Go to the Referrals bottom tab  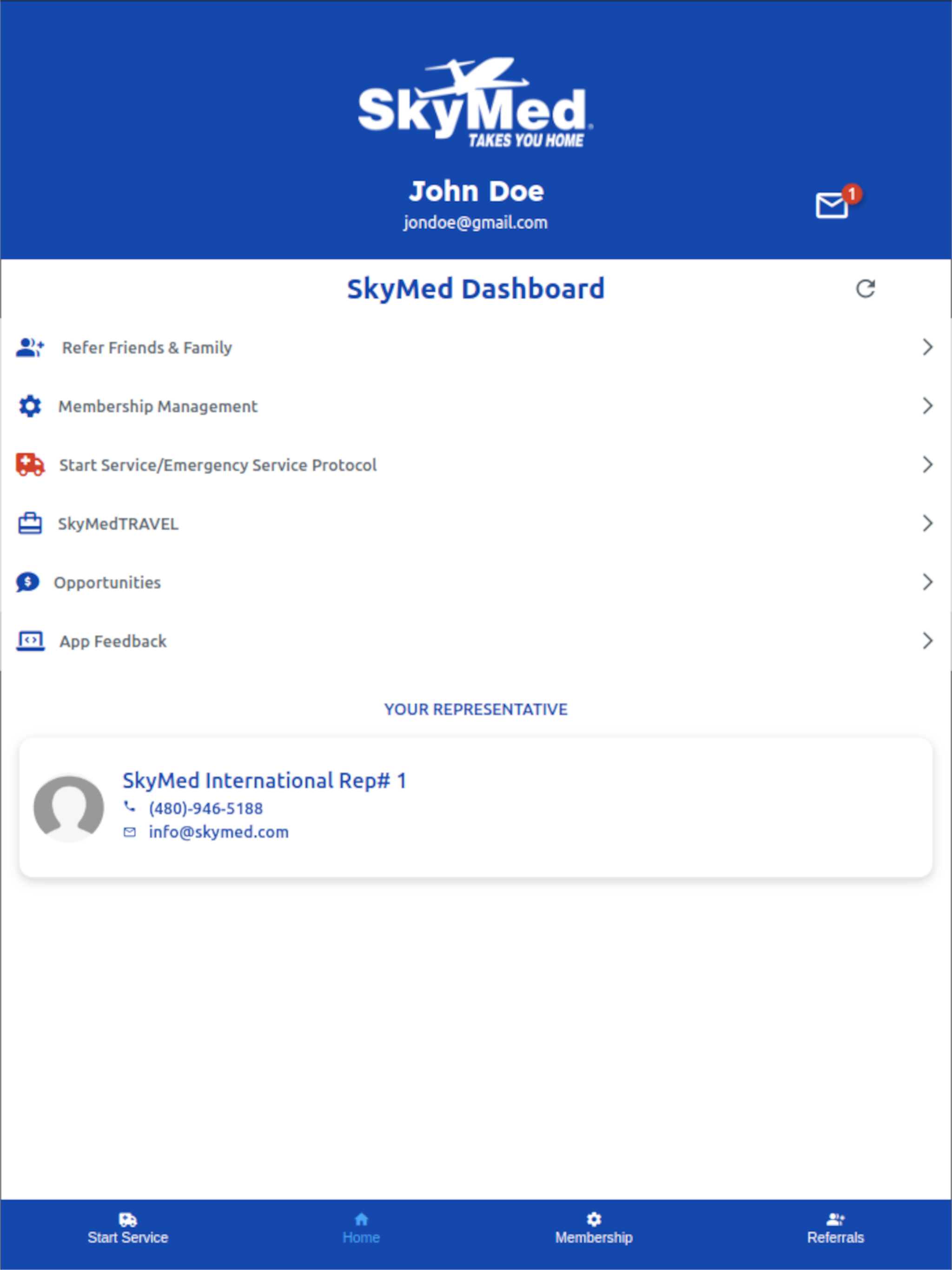pyautogui.click(x=835, y=1229)
